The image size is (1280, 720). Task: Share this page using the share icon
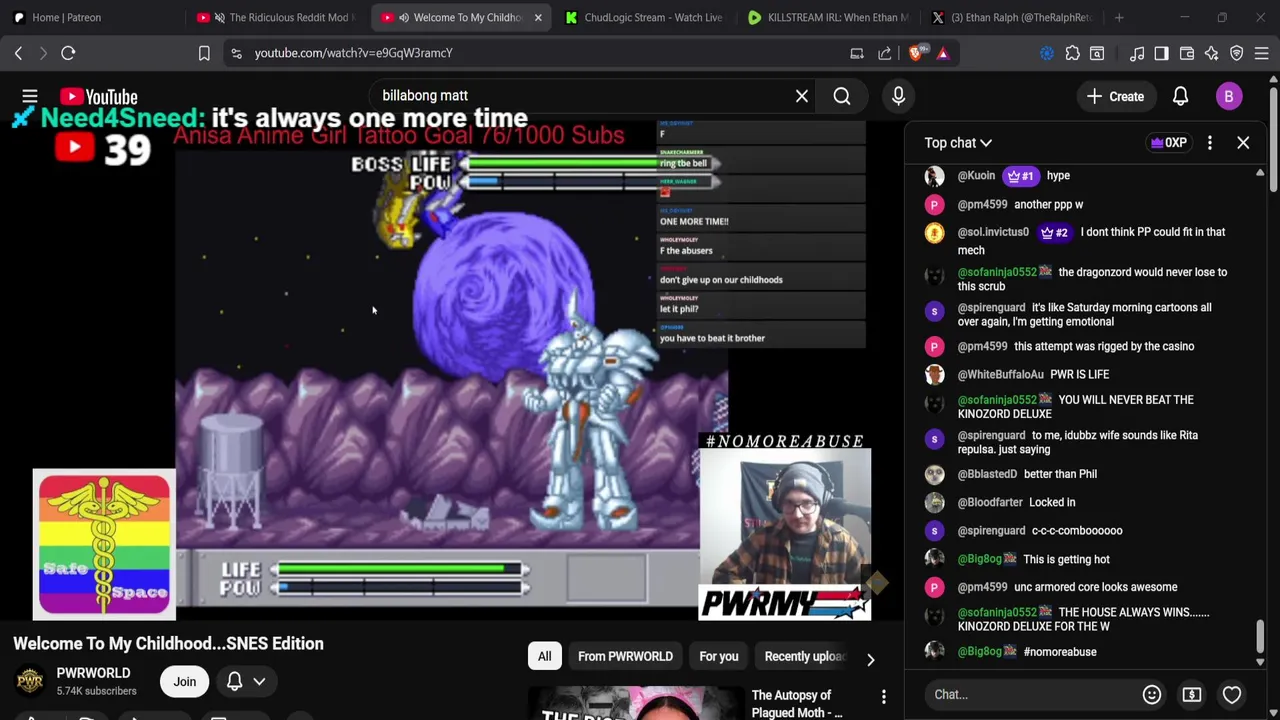885,53
